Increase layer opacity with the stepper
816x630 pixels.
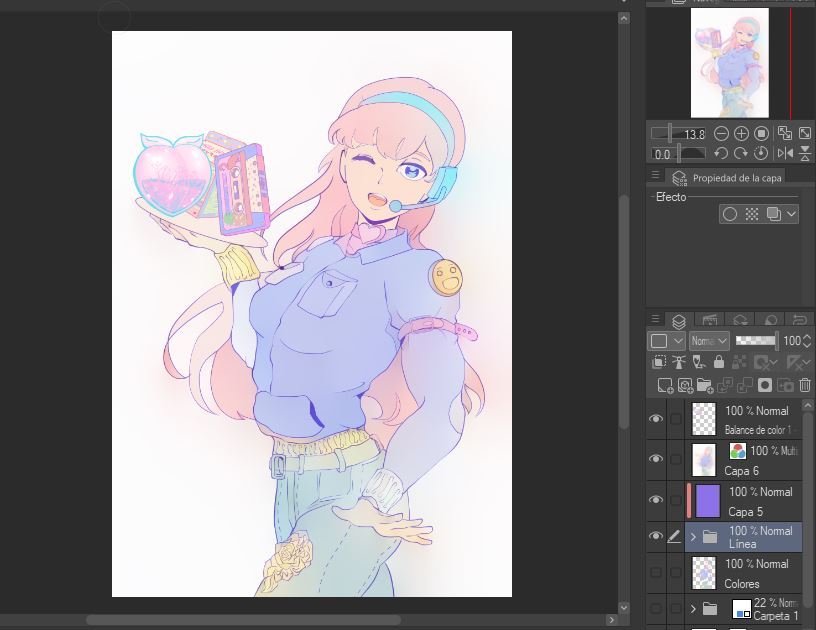(x=806, y=336)
